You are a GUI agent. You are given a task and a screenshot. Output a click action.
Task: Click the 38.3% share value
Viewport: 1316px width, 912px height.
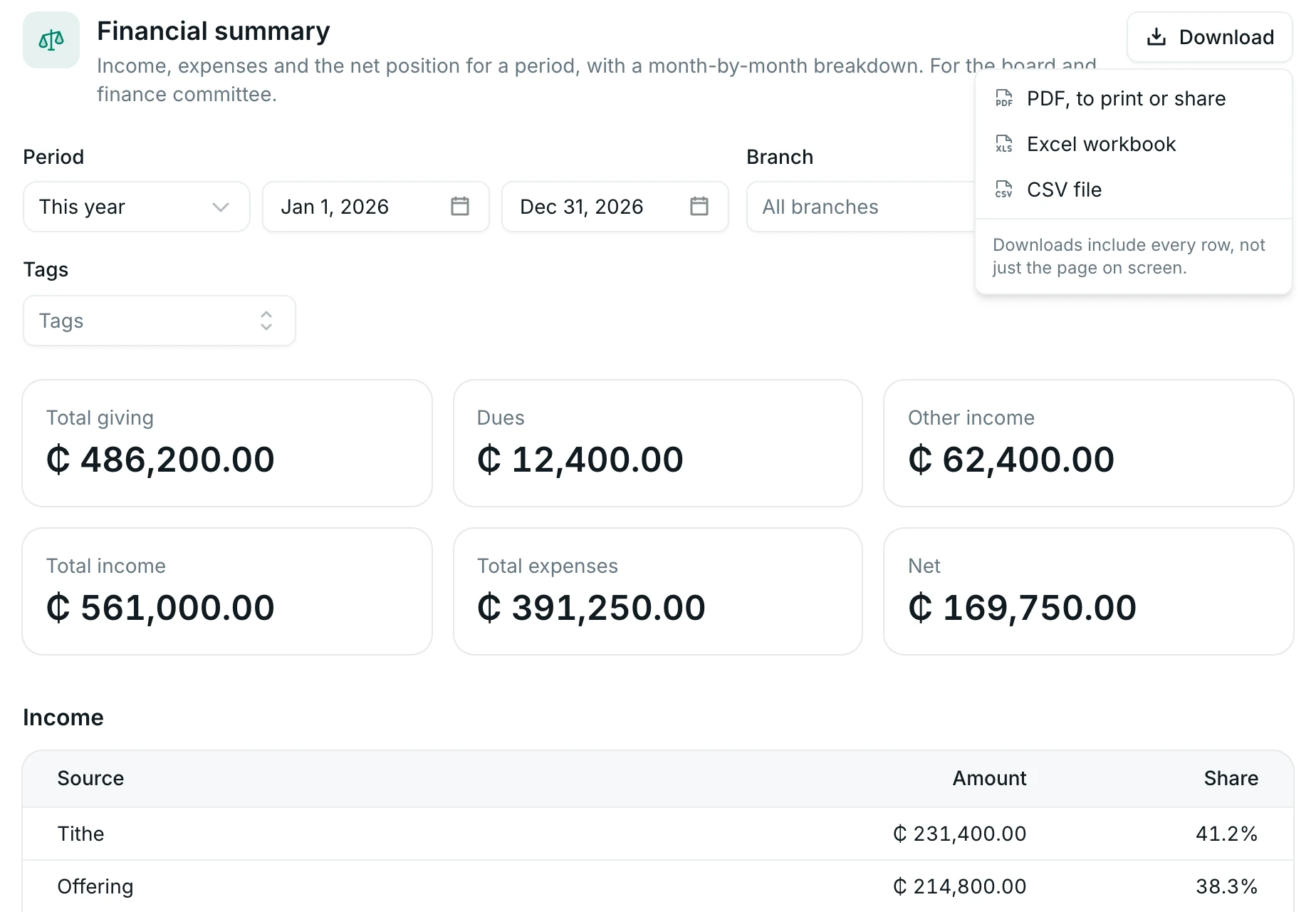click(x=1227, y=886)
